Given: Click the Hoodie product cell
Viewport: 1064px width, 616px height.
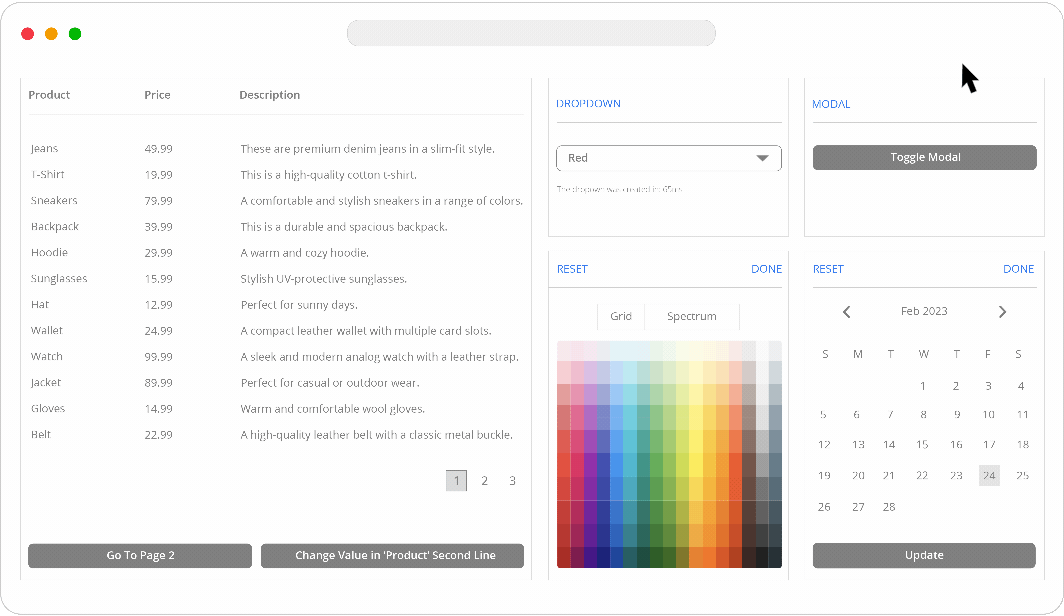Looking at the screenshot, I should pos(49,252).
